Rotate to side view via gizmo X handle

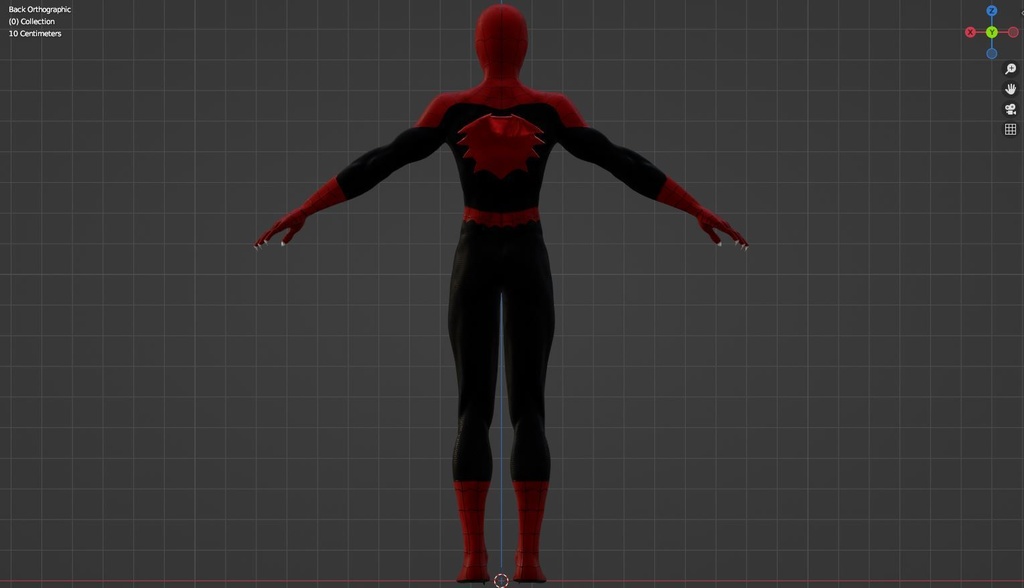(x=970, y=31)
